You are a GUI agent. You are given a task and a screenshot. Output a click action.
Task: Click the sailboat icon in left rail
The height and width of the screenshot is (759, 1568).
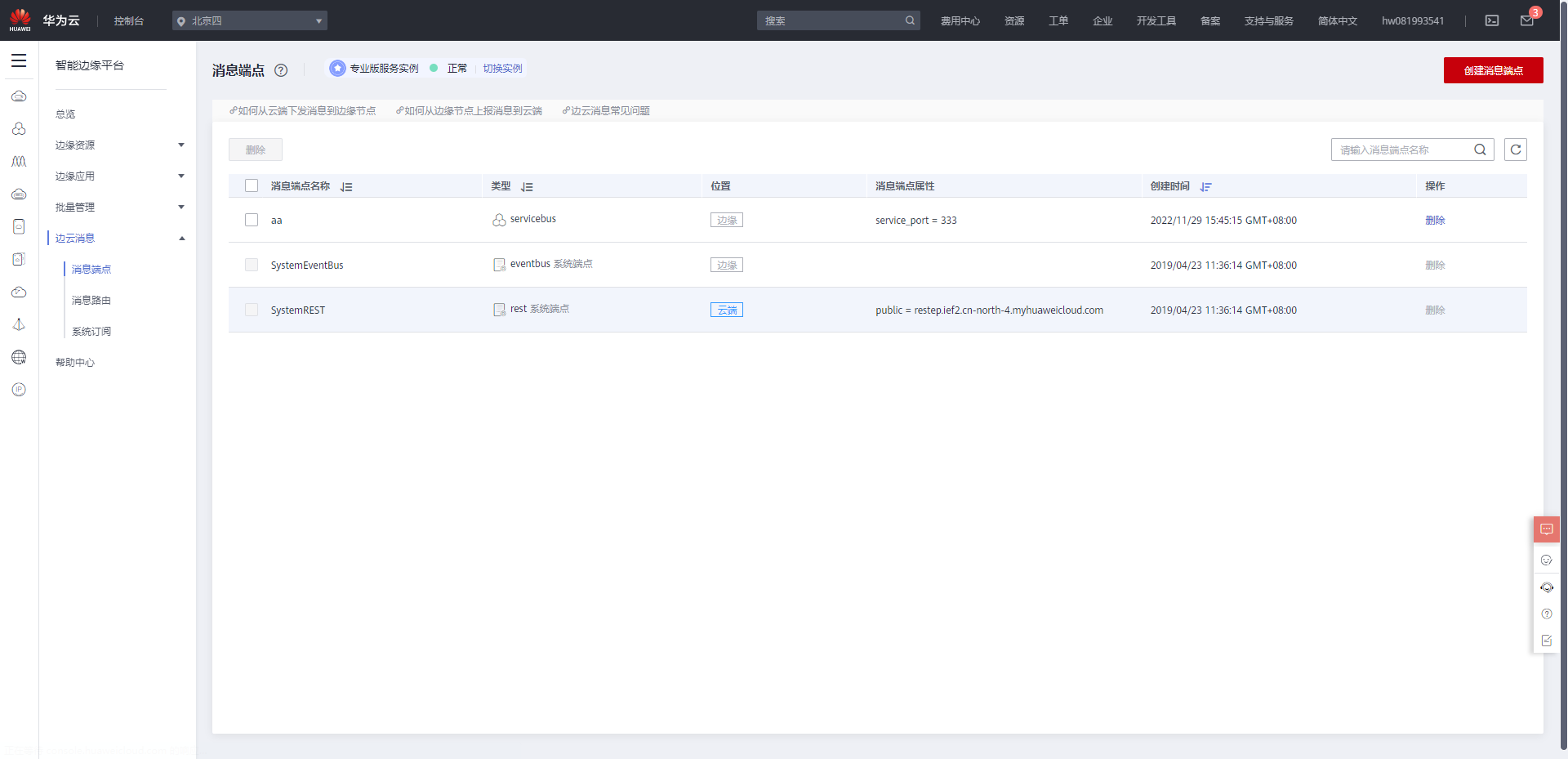pos(19,324)
